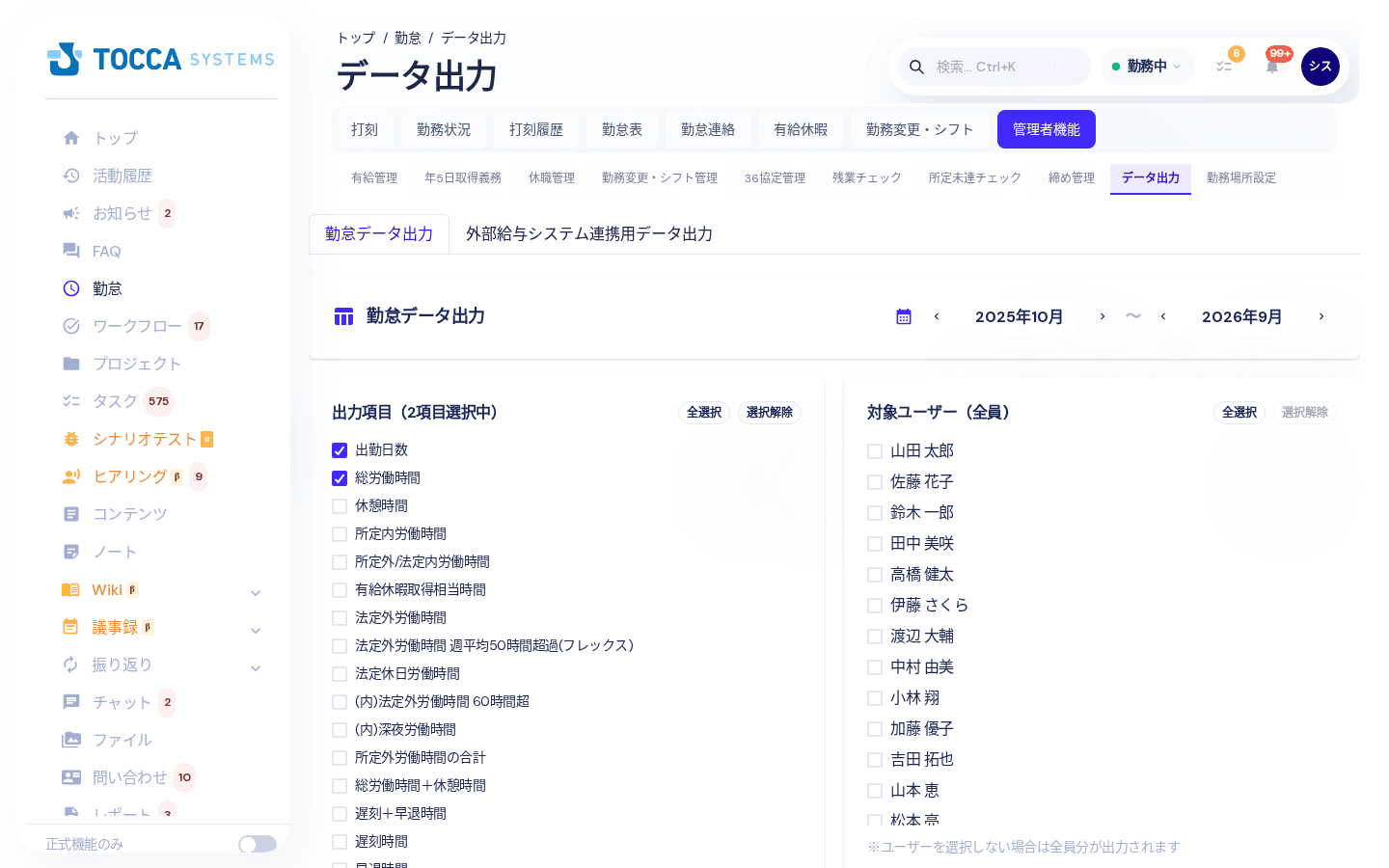Screen dimensions: 1389x868
Task: Open the FAQ chat icon in sidebar
Action: 71,251
